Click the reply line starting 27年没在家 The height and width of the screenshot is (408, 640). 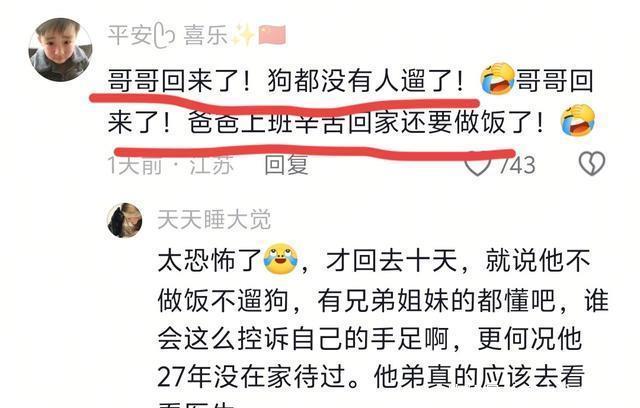371,377
